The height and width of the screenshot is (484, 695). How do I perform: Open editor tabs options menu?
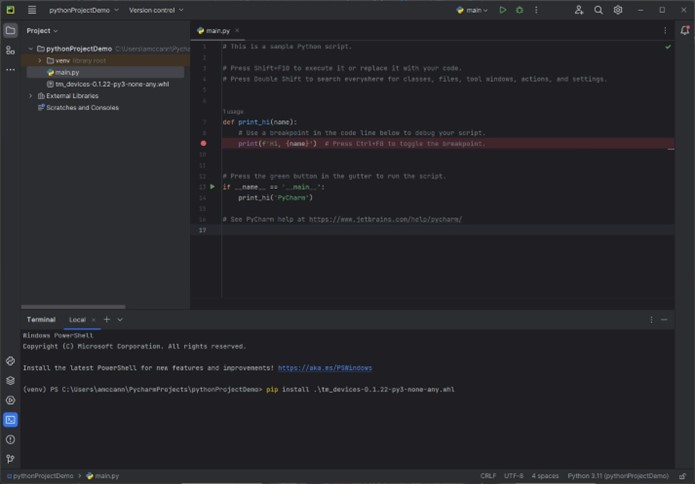665,31
